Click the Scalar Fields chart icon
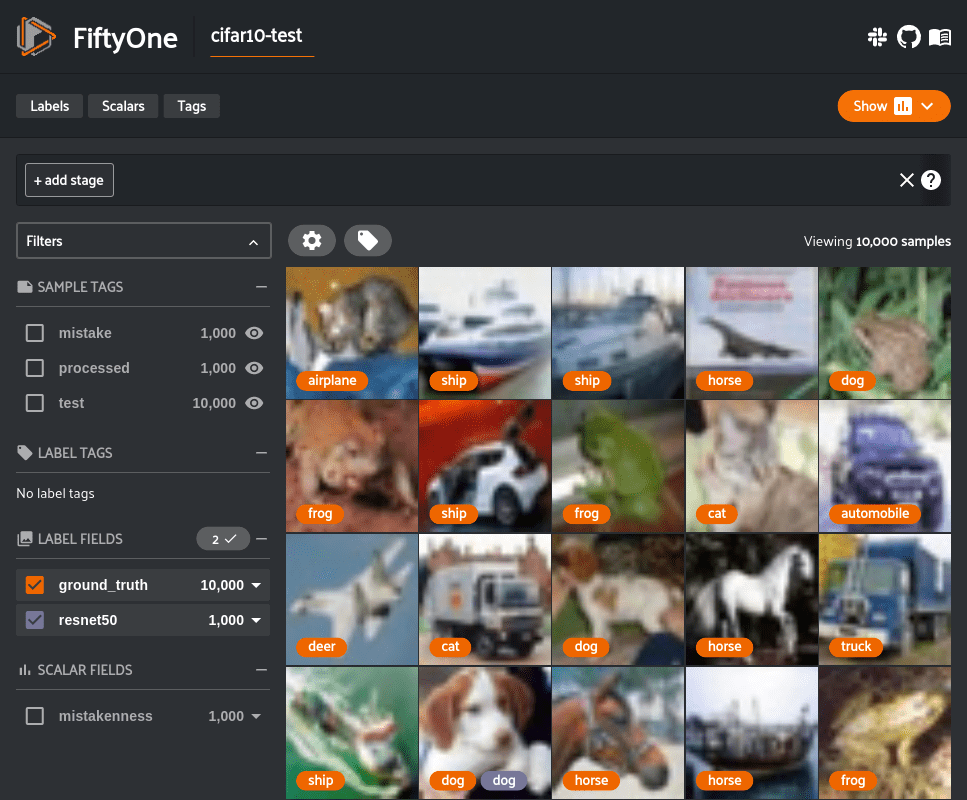Viewport: 967px width, 800px height. coord(25,670)
